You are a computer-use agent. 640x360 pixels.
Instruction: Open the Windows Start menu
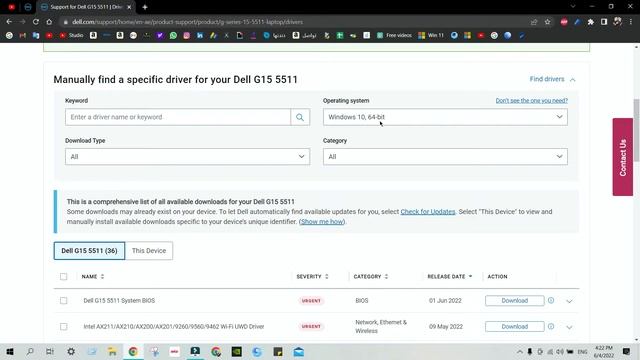10,351
